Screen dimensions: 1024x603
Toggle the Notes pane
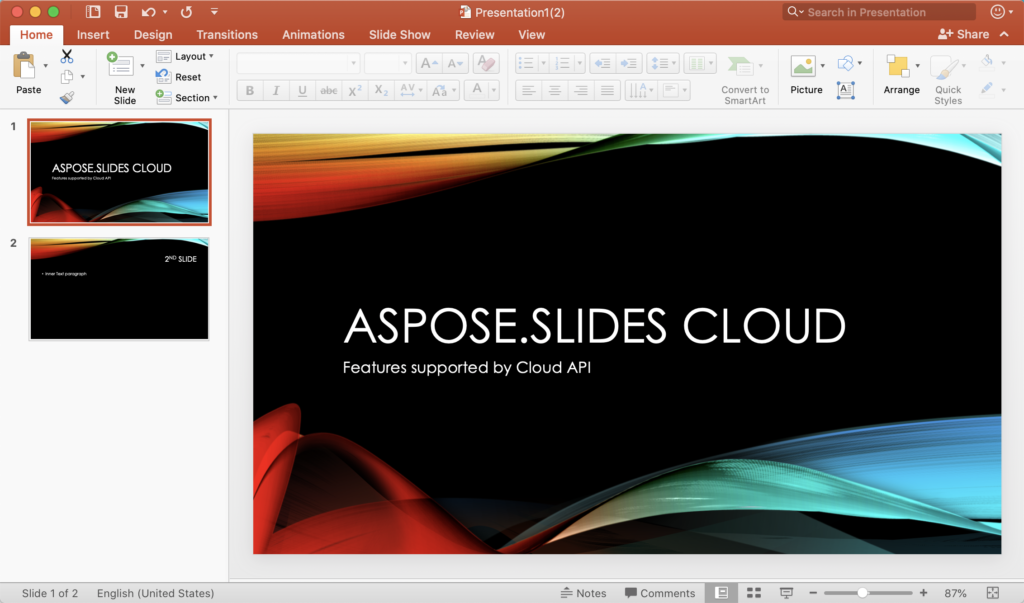[x=583, y=593]
